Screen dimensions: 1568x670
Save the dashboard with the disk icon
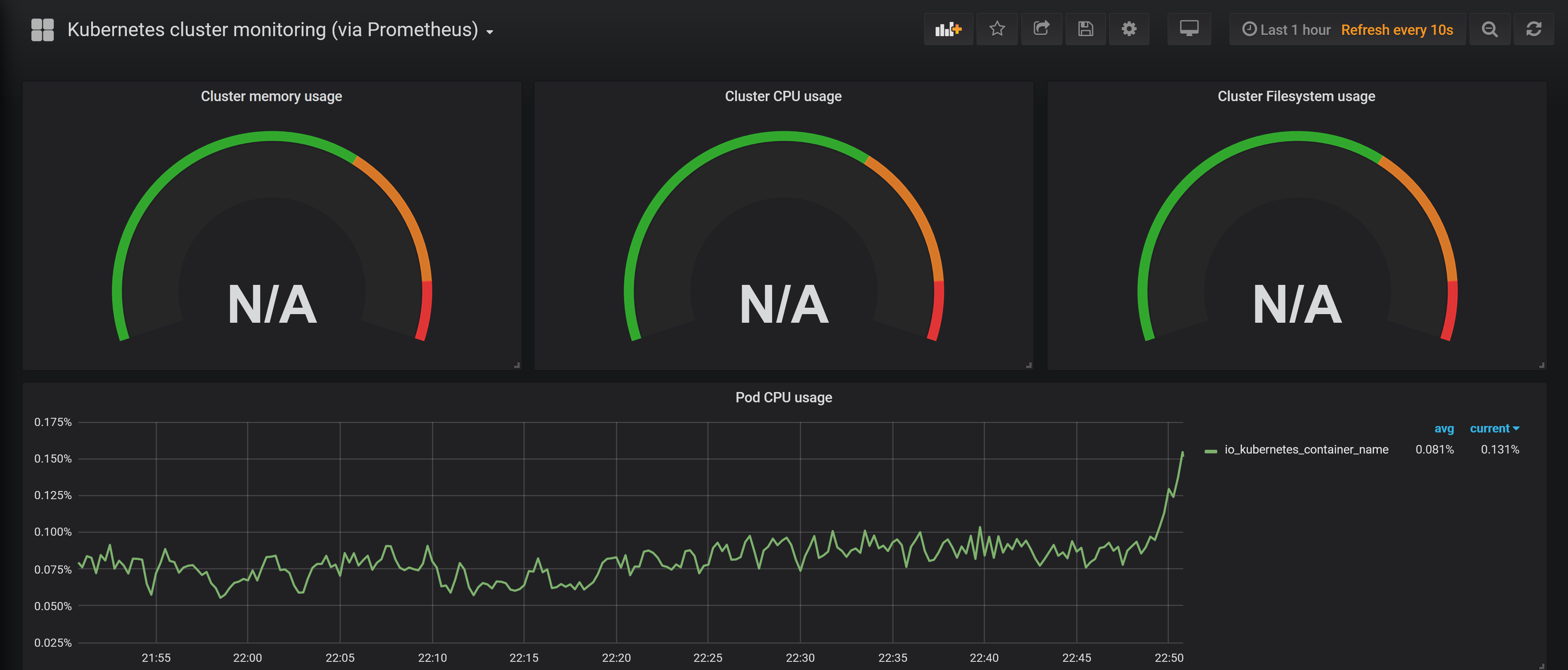[x=1085, y=29]
